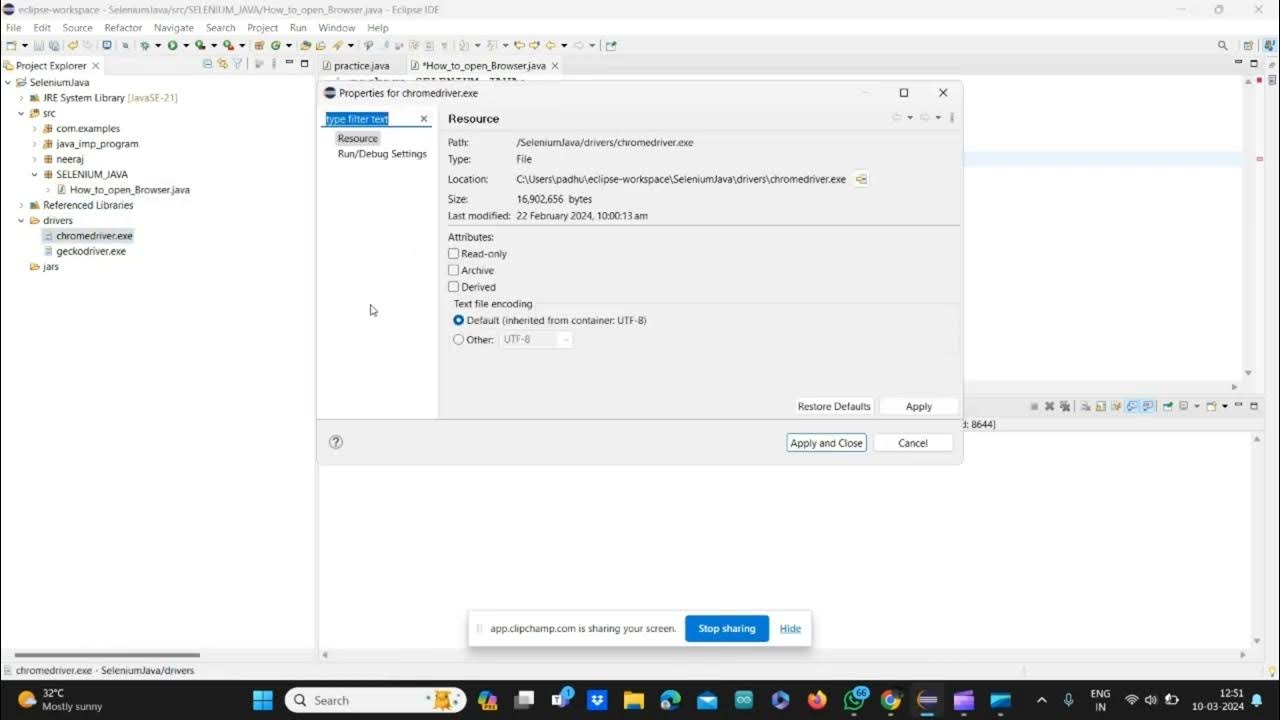Click Project Explorer horizontal scrollbar
This screenshot has height=720, width=1280.
coord(106,655)
